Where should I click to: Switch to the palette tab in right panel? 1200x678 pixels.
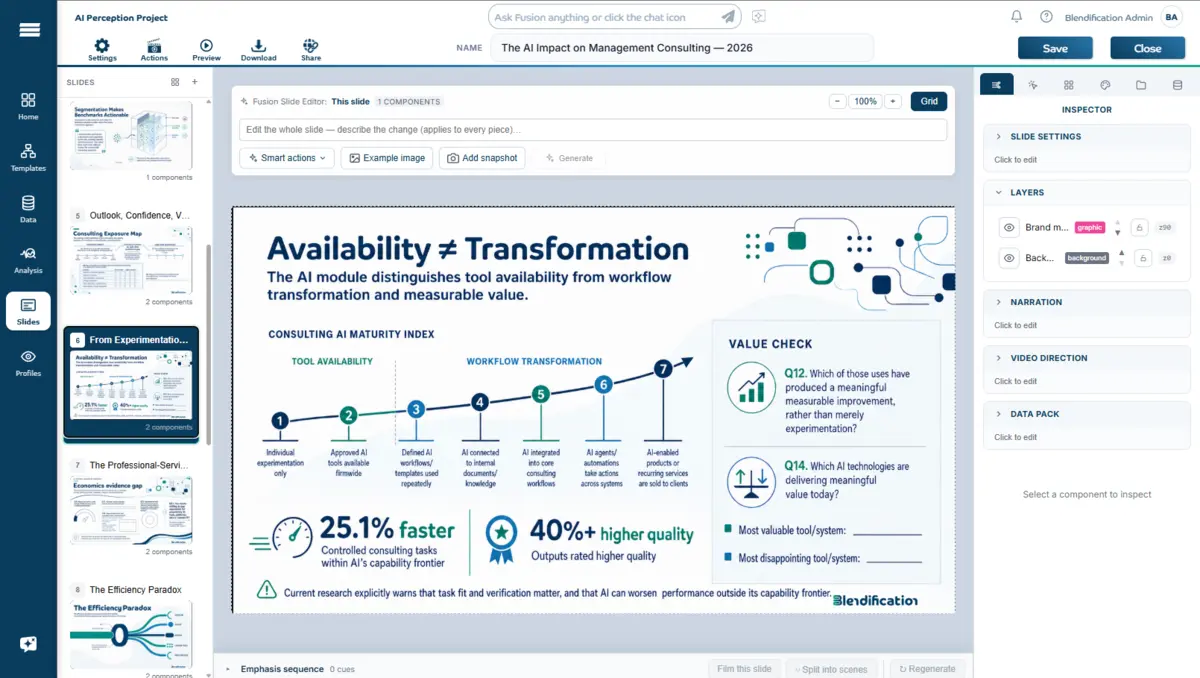click(x=1105, y=85)
